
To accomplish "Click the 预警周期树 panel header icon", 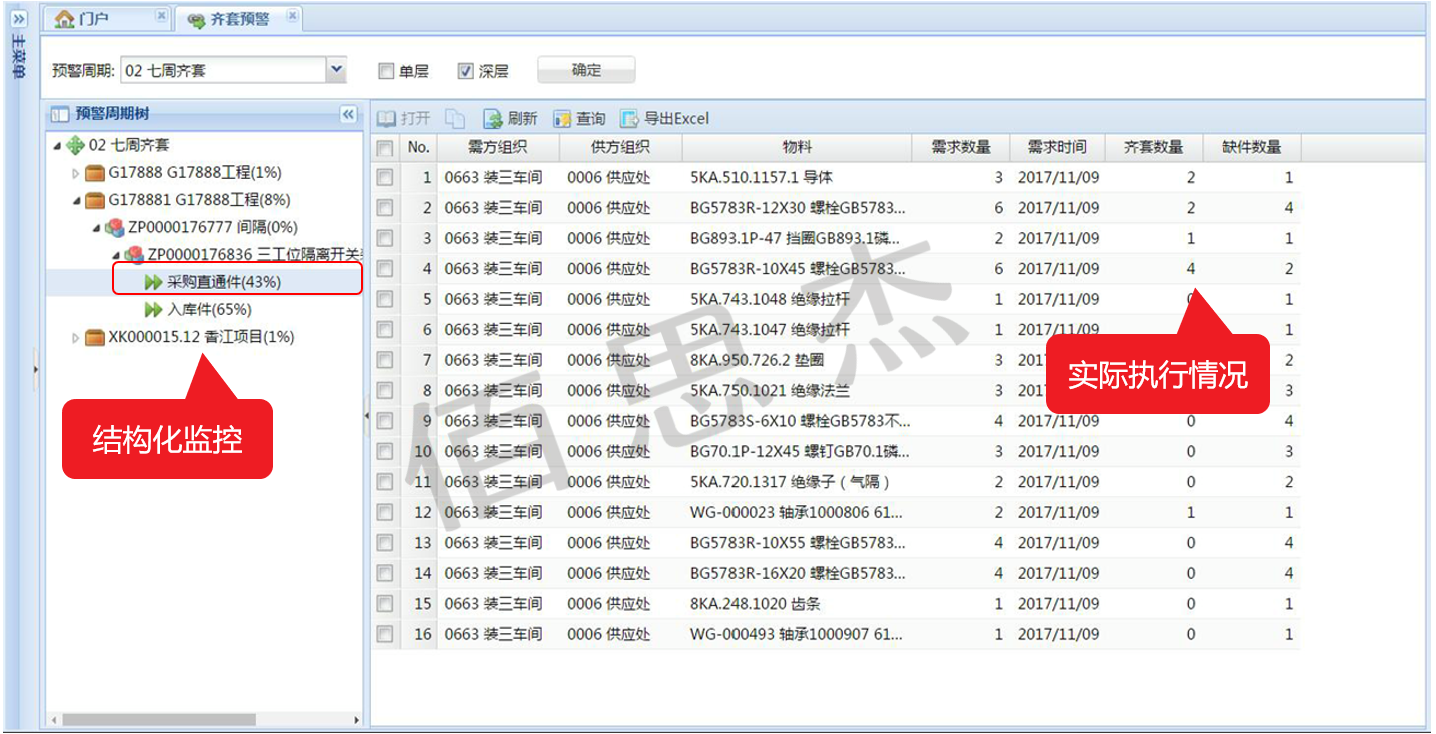I will tap(60, 115).
